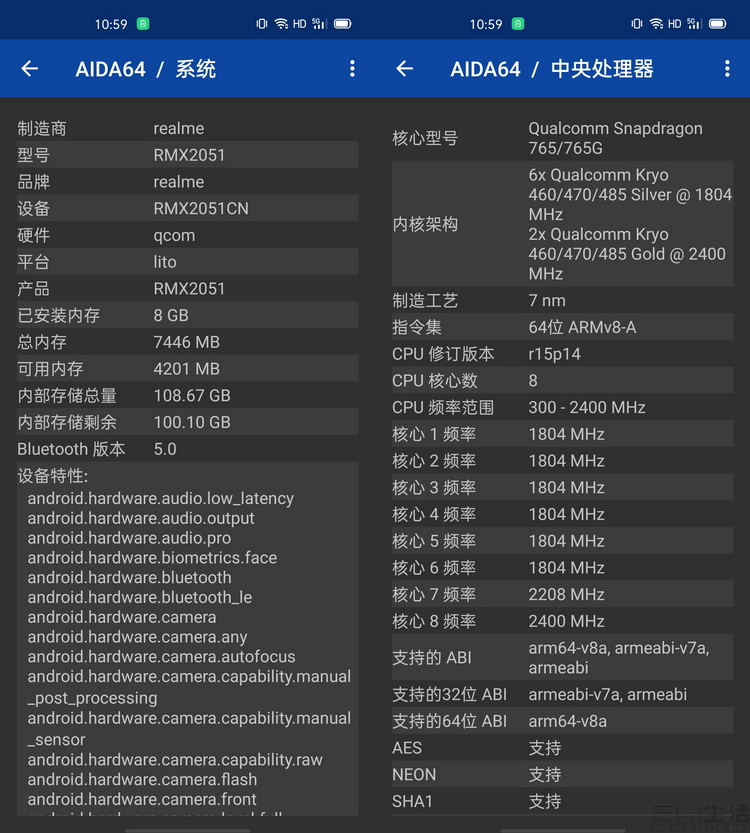750x833 pixels.
Task: Select the NEON 支持 row
Action: click(x=562, y=775)
